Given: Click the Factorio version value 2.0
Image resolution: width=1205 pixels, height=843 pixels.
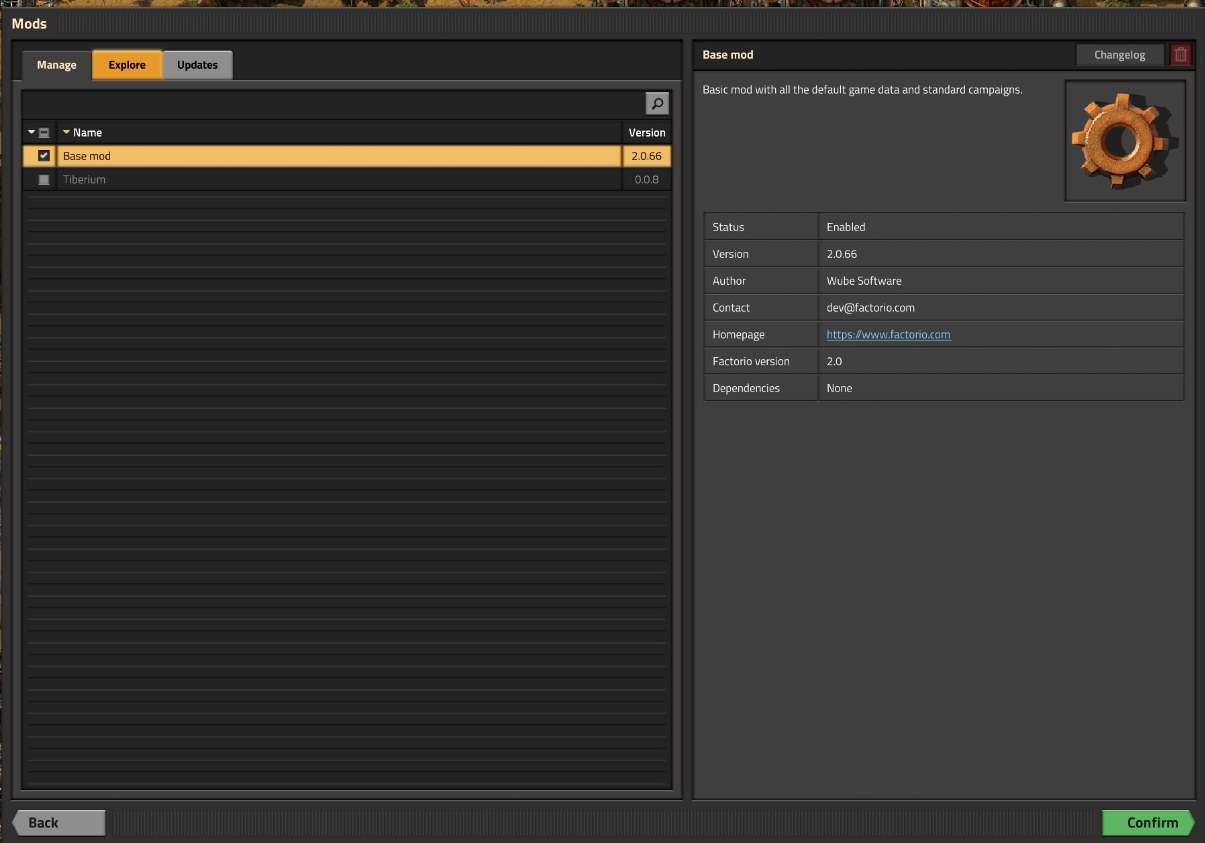Looking at the screenshot, I should tap(834, 361).
